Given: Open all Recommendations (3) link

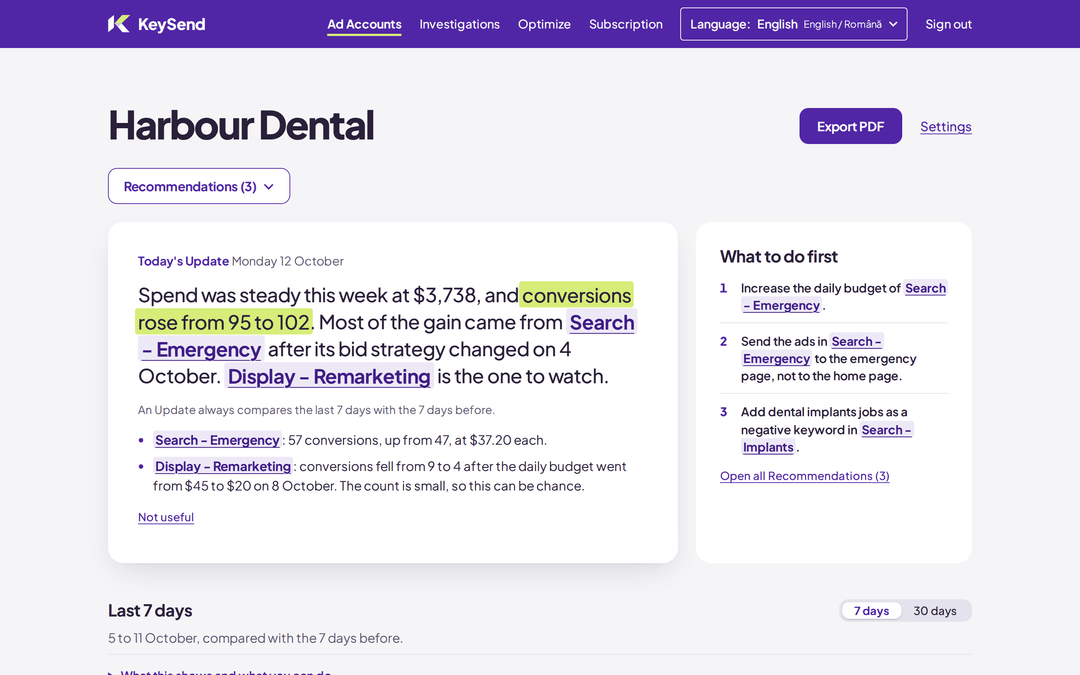Looking at the screenshot, I should point(804,476).
